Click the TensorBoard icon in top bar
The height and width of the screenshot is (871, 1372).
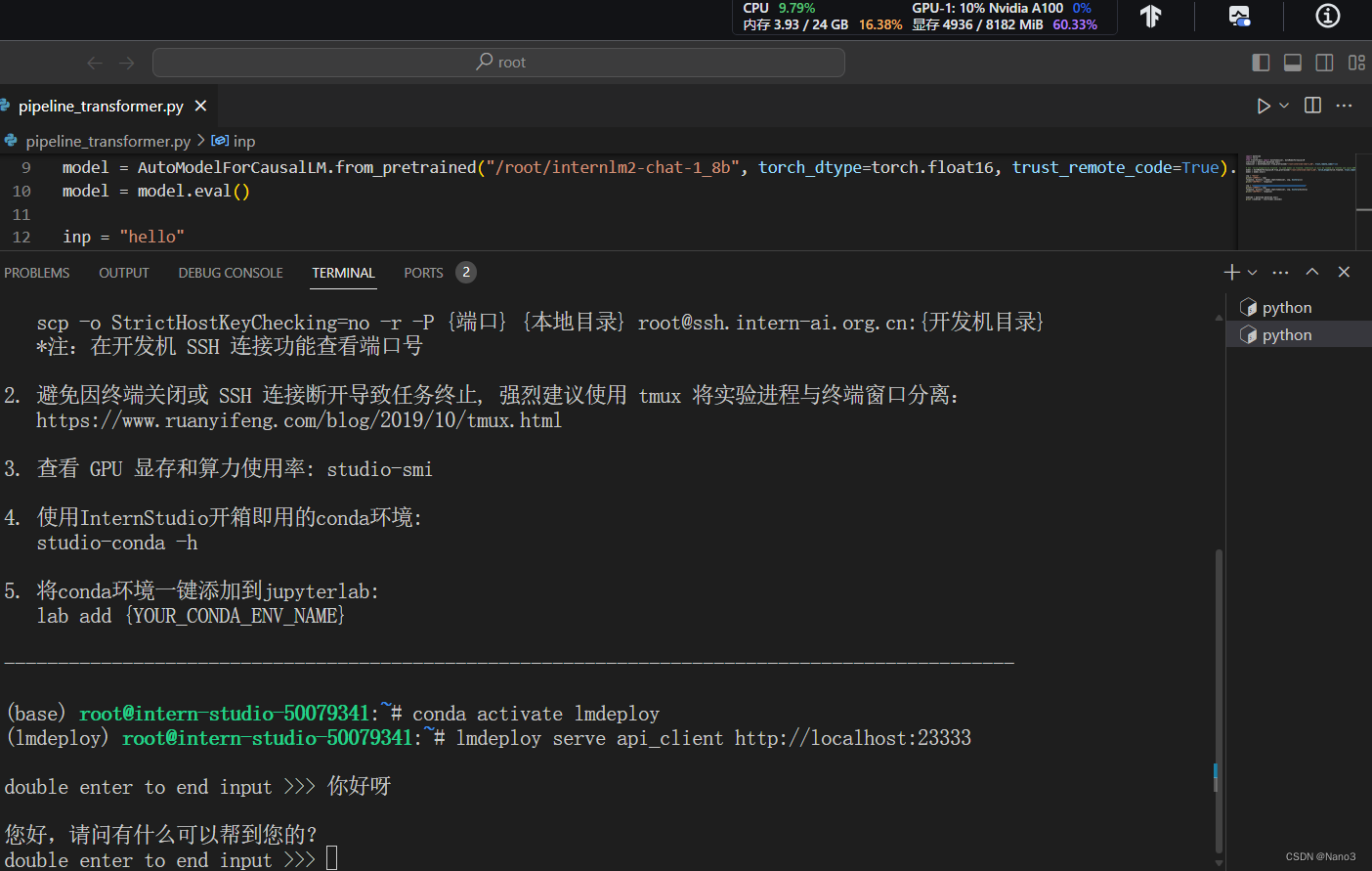coord(1151,16)
